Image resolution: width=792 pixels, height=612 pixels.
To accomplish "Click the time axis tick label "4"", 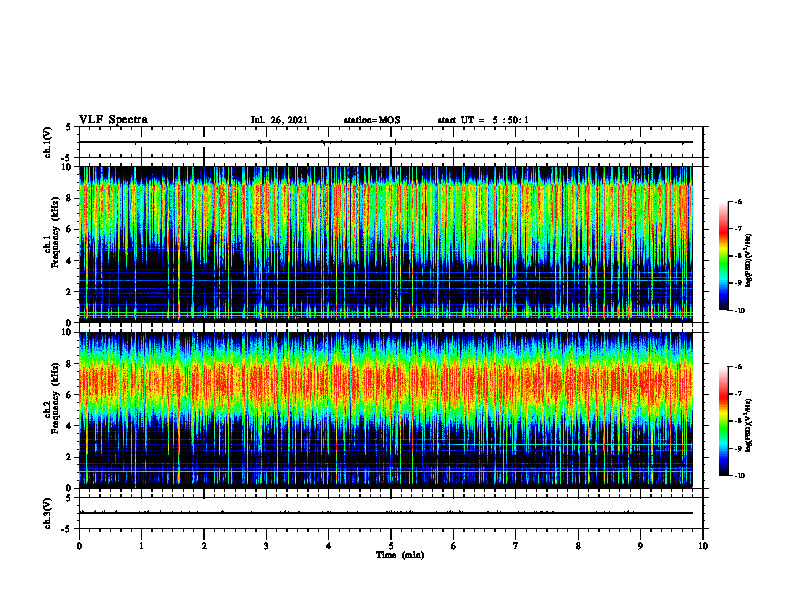I will 329,546.
